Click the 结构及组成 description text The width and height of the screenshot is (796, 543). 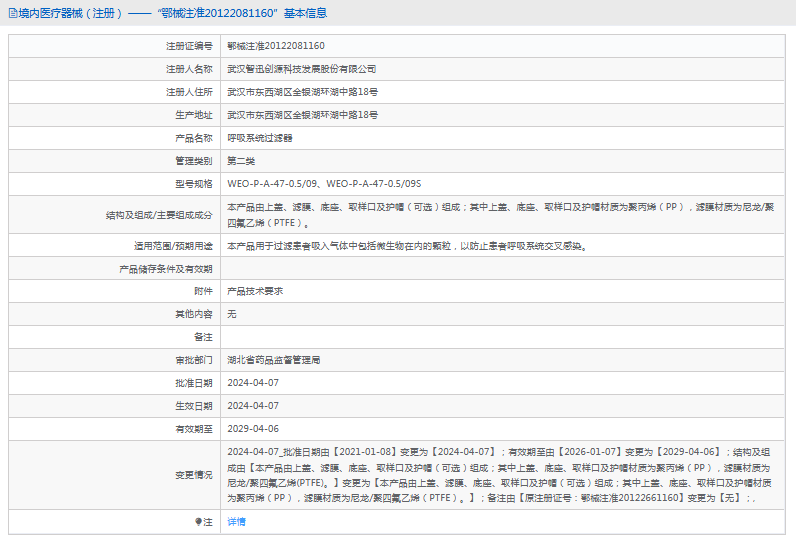point(500,215)
